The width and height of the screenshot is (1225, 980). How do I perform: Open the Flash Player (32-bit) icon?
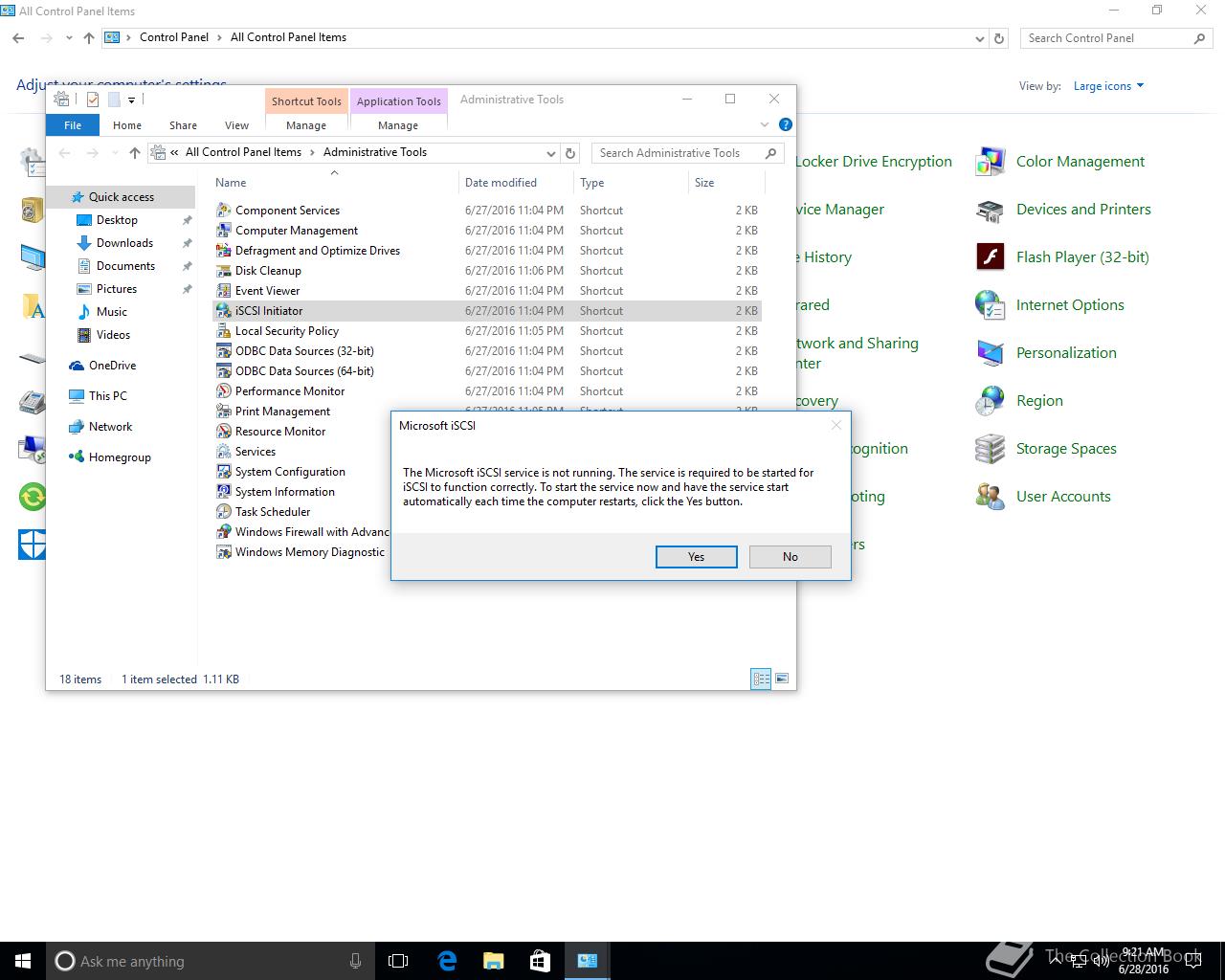click(x=990, y=257)
